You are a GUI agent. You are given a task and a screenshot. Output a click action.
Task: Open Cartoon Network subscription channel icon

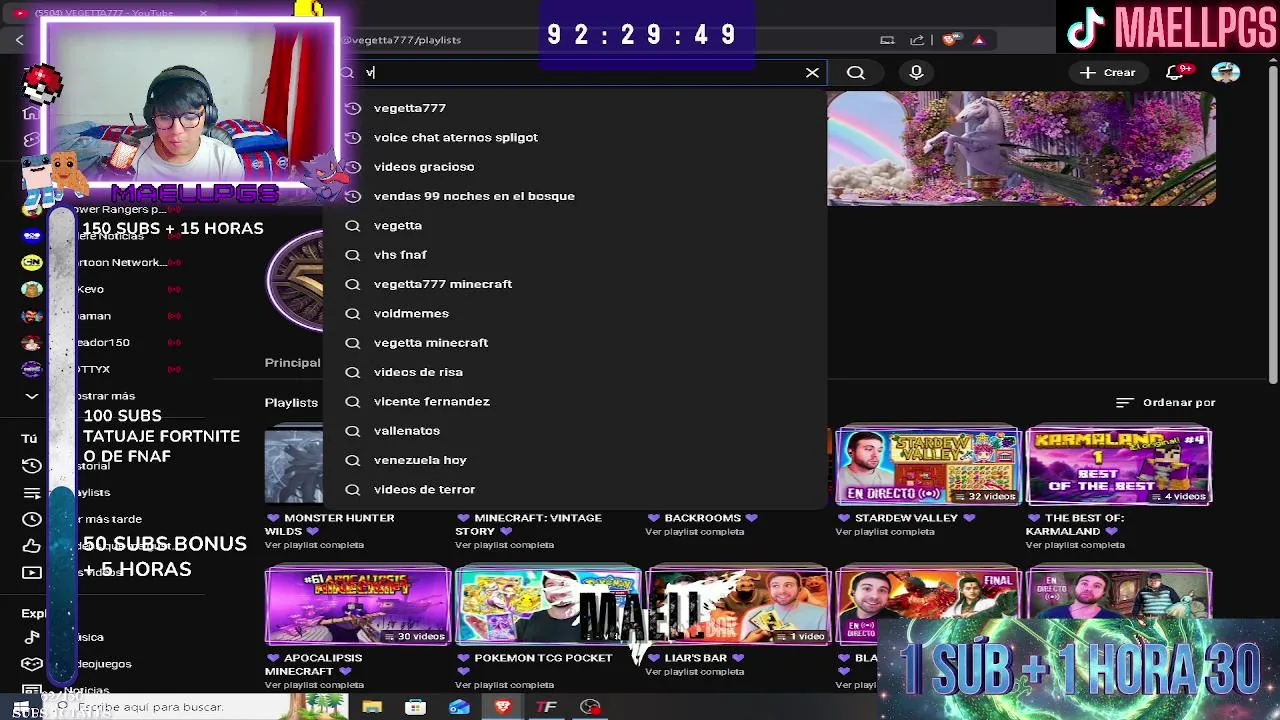(x=32, y=262)
